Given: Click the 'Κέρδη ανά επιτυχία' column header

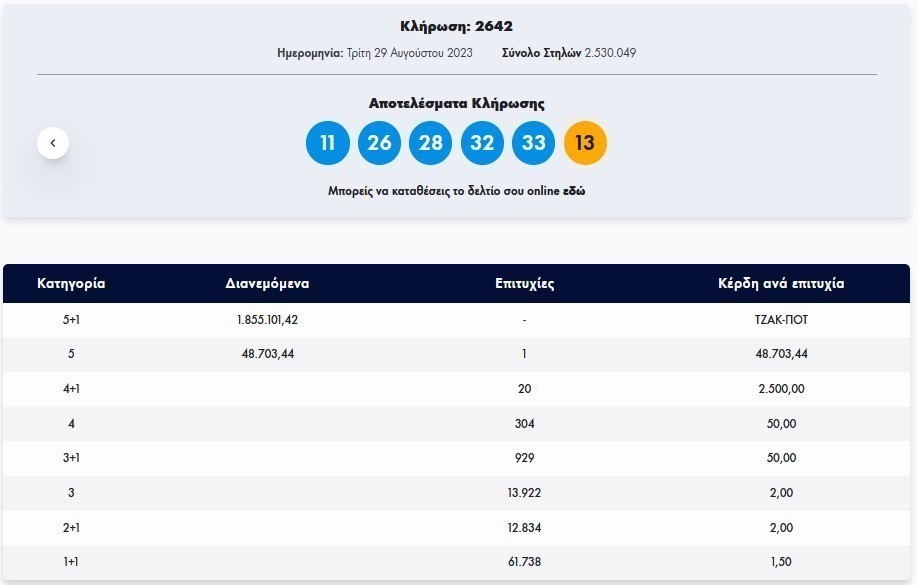Looking at the screenshot, I should pyautogui.click(x=780, y=283).
